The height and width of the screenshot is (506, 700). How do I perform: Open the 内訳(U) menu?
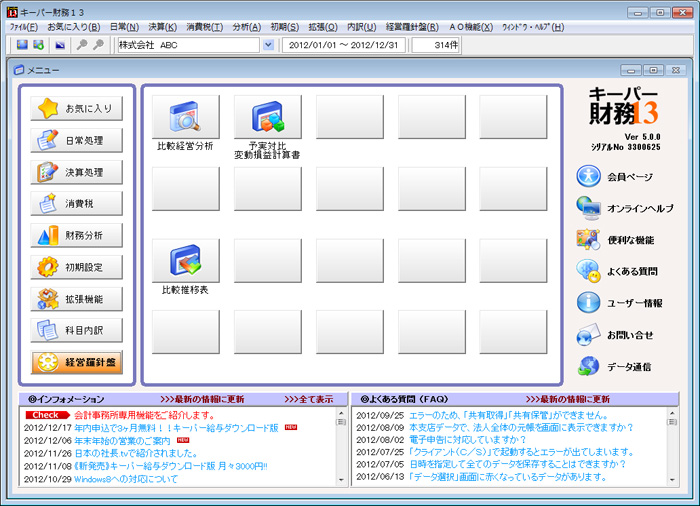362,27
